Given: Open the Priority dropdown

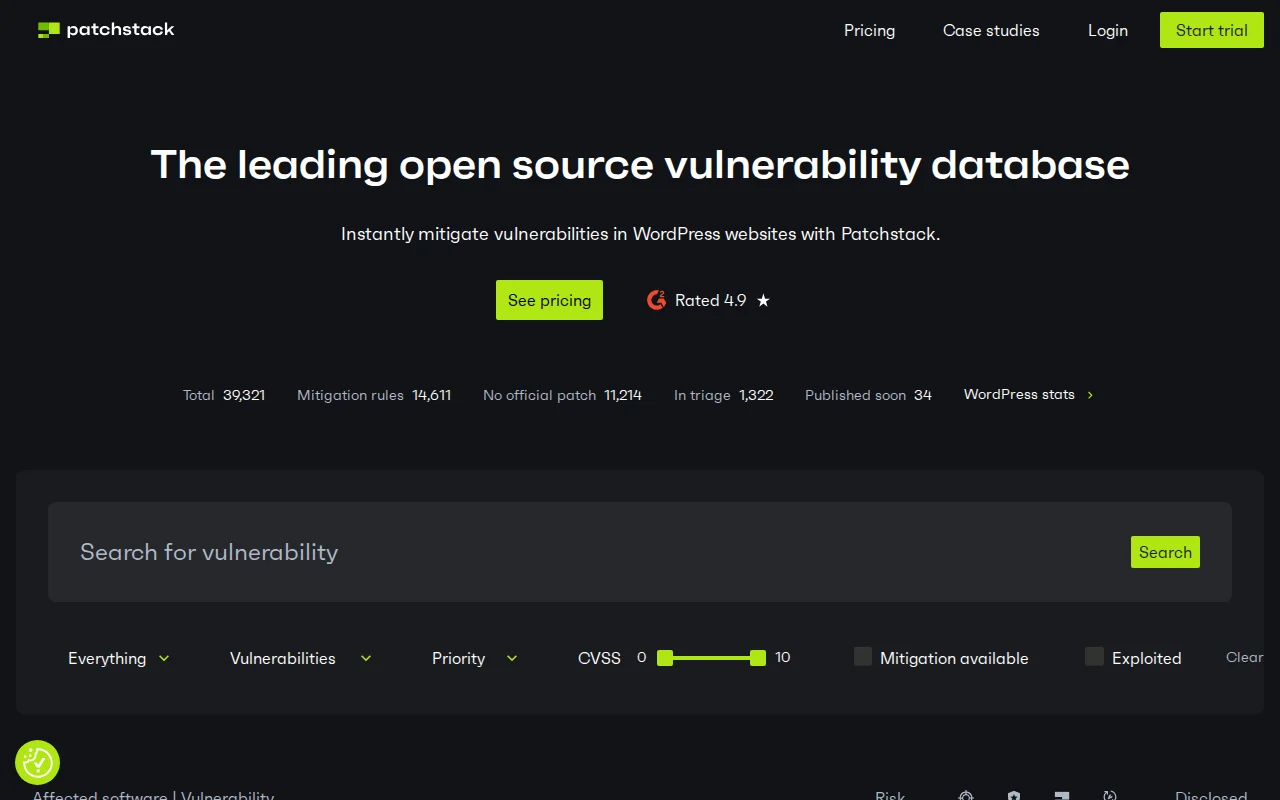Looking at the screenshot, I should [473, 658].
